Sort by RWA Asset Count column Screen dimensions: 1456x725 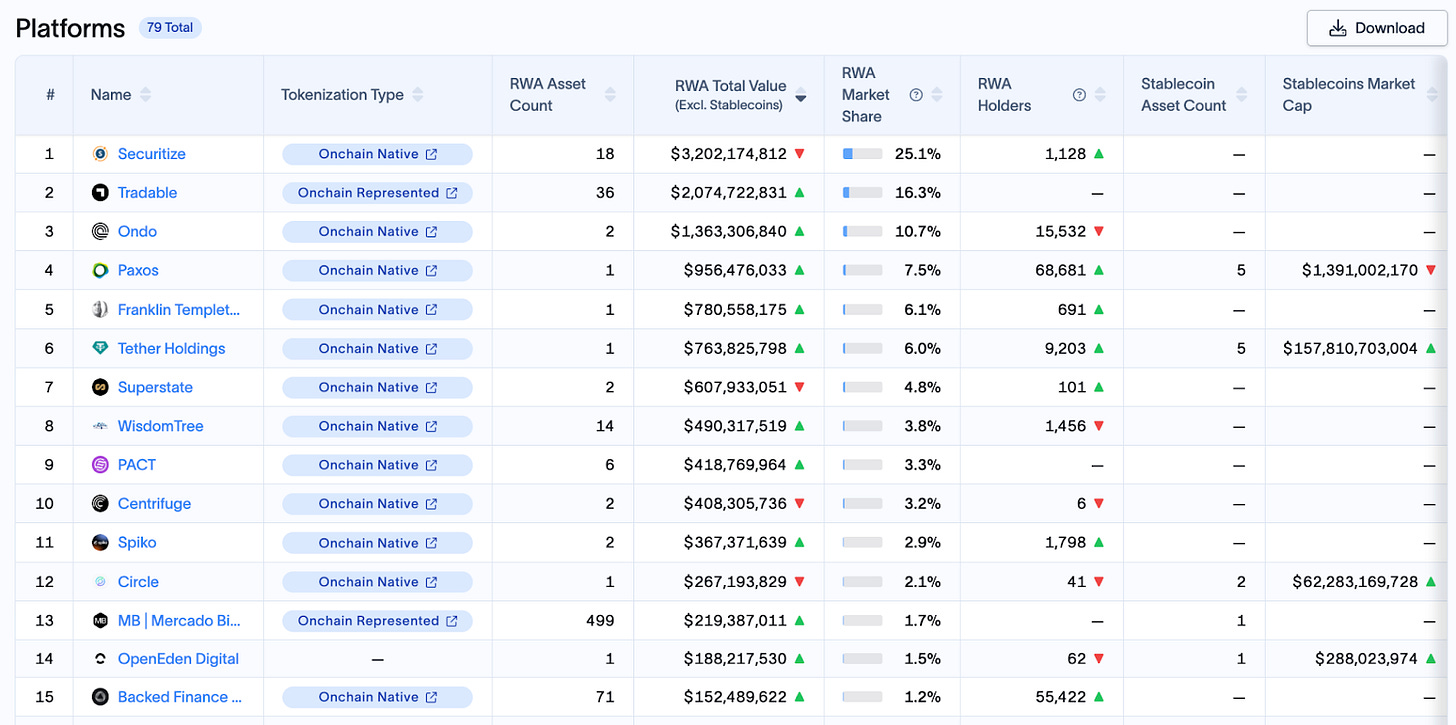610,95
